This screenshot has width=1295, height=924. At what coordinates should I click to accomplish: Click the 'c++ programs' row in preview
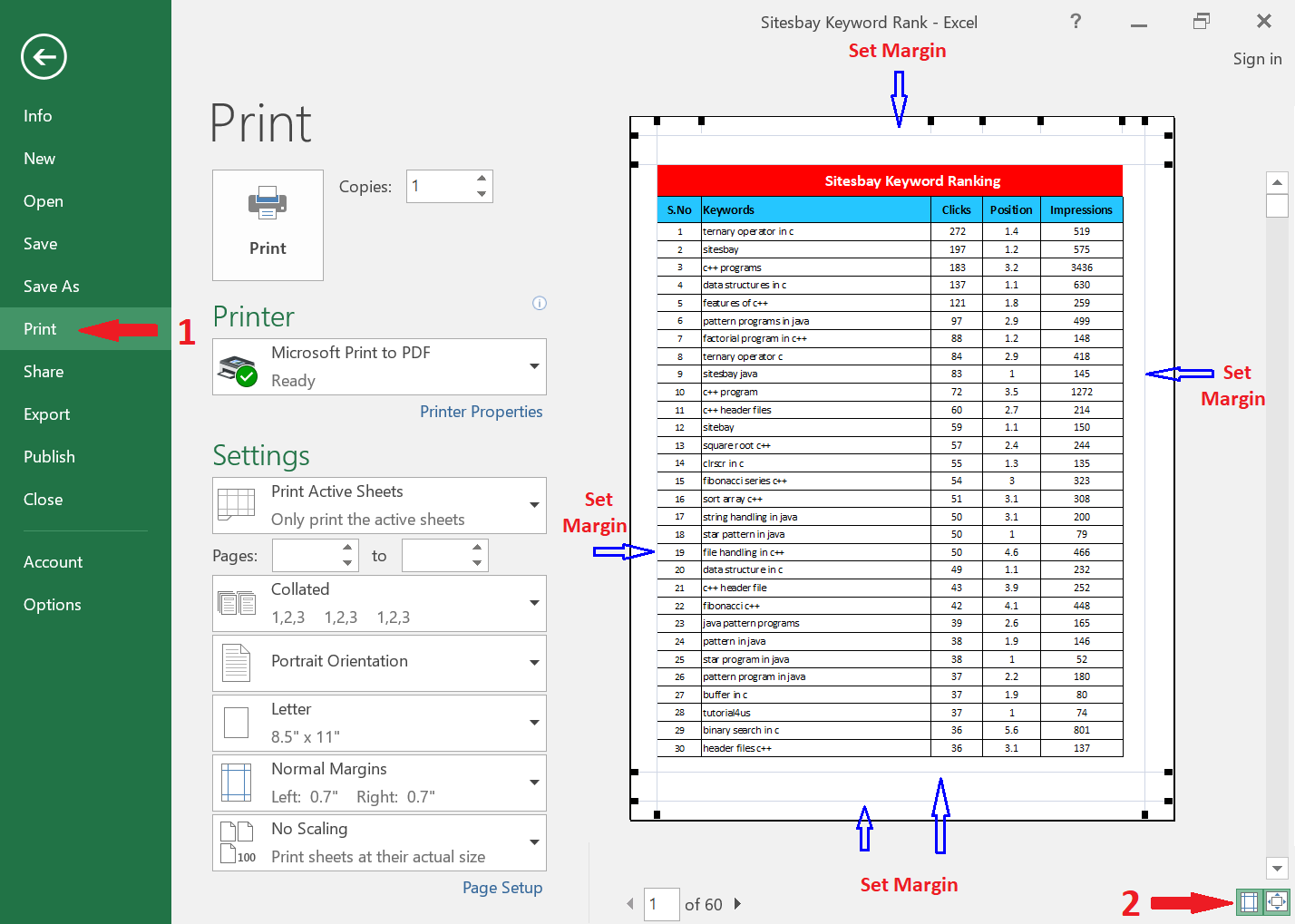click(890, 267)
